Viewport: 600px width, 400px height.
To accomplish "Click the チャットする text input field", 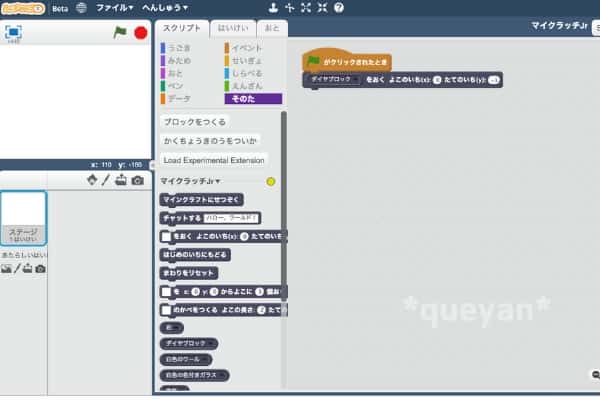I will tap(231, 218).
